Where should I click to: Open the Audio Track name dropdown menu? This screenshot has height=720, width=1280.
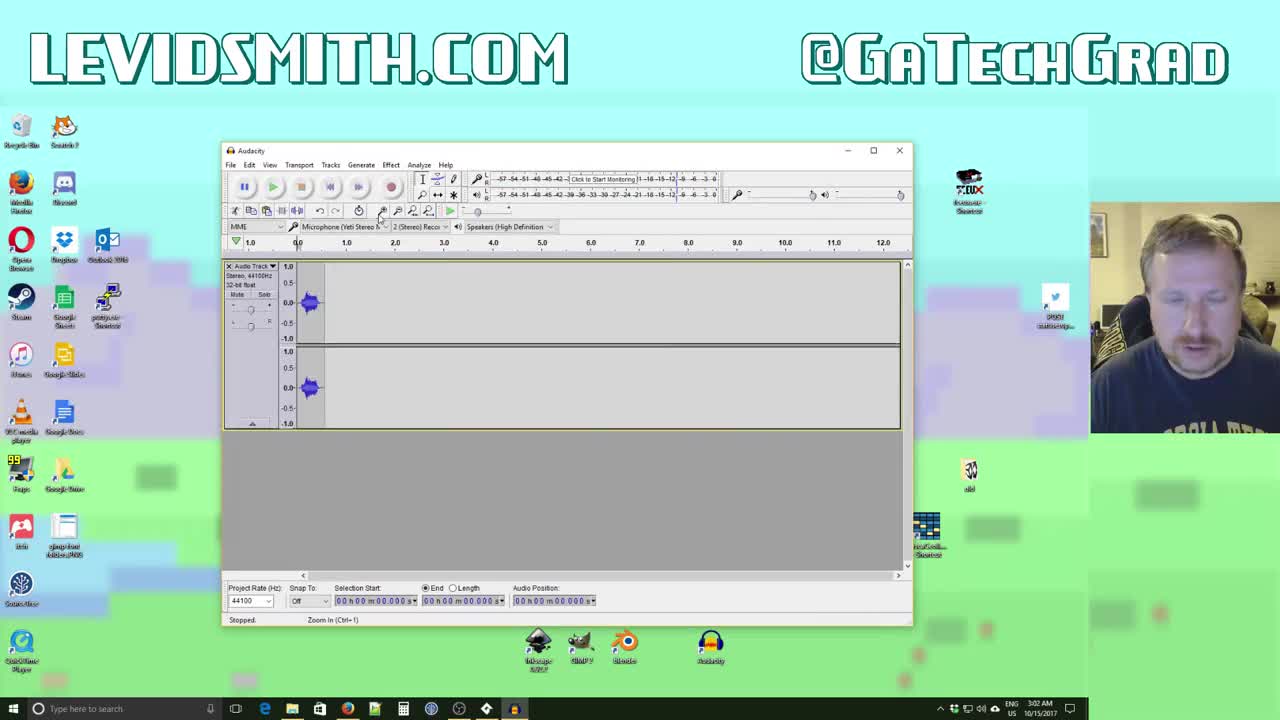[x=254, y=267]
